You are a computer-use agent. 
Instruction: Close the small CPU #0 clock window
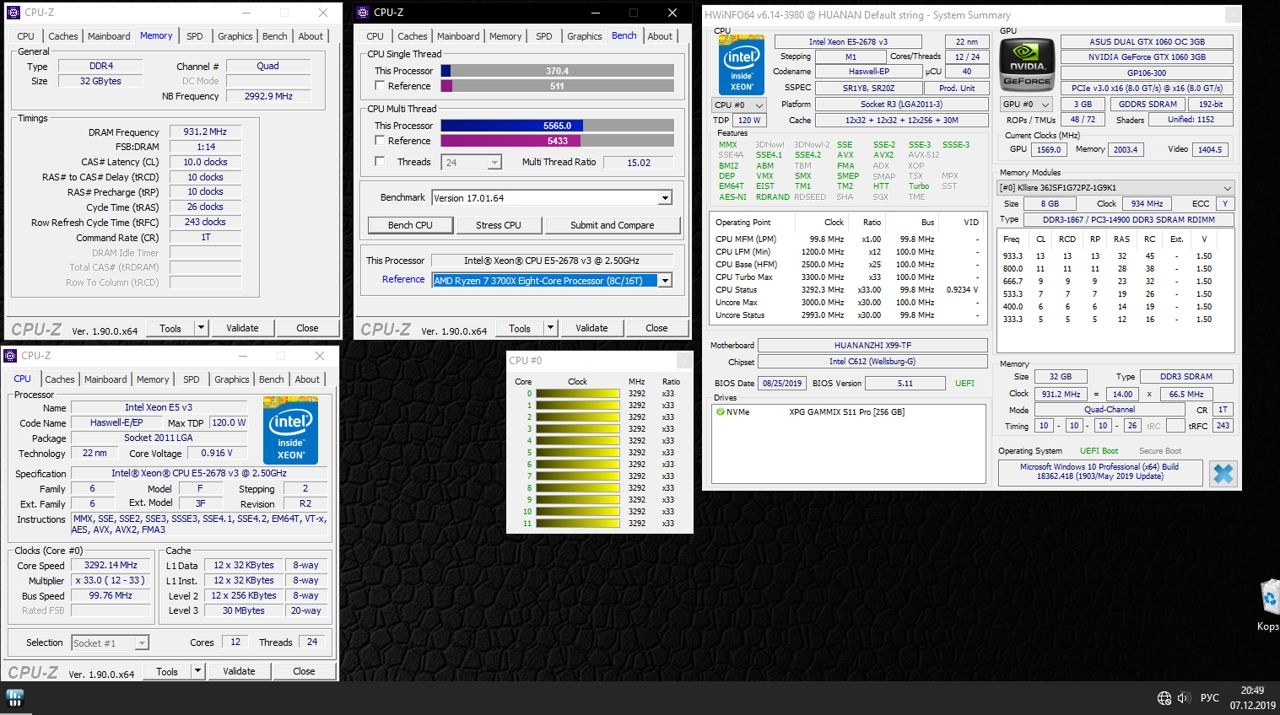(683, 360)
